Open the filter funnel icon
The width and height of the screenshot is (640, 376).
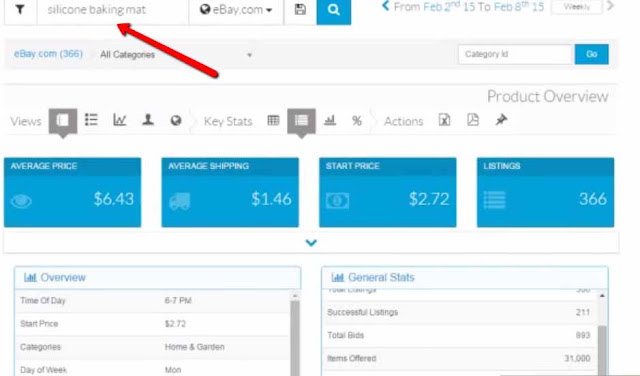[20, 10]
